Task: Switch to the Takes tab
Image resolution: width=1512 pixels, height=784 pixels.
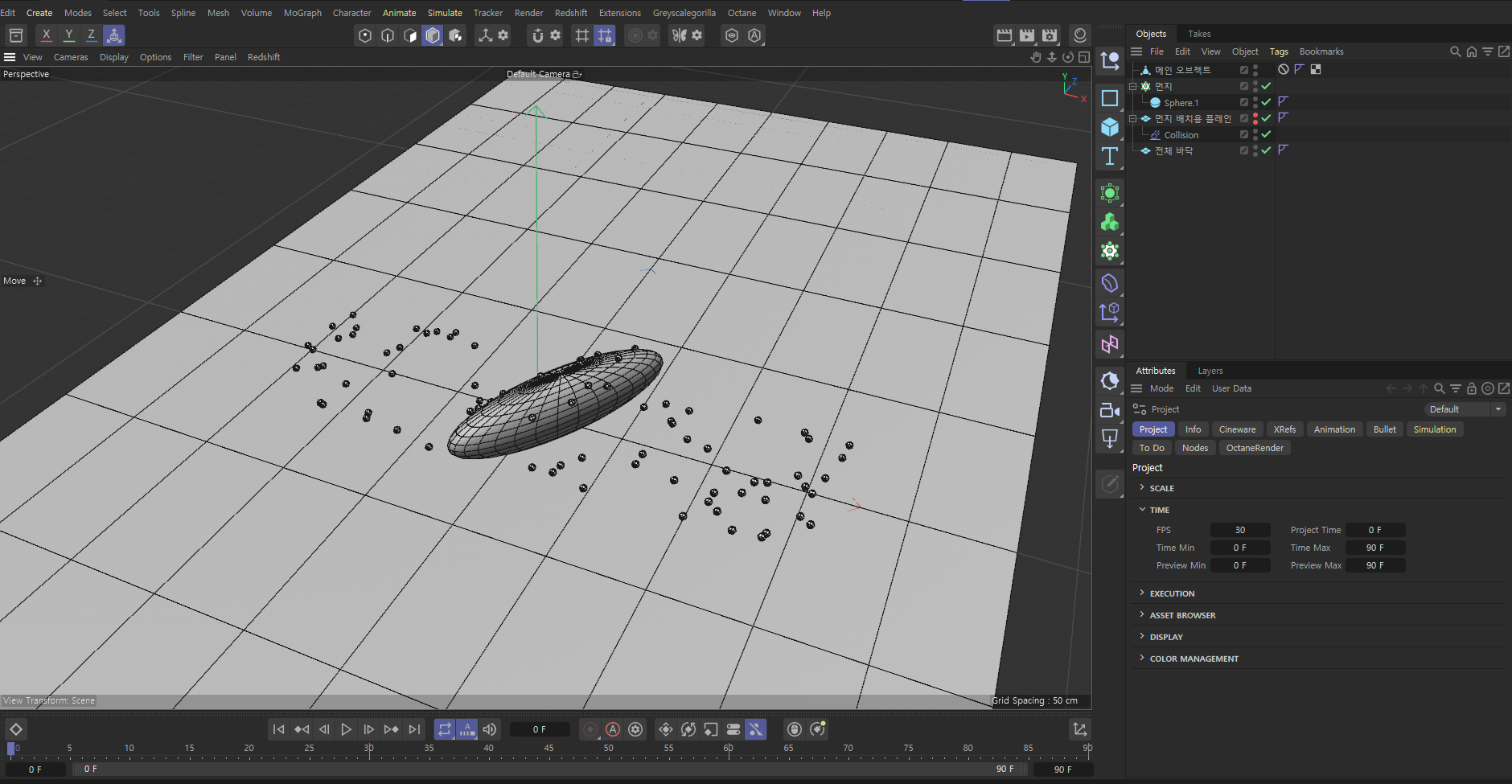Action: [1199, 34]
